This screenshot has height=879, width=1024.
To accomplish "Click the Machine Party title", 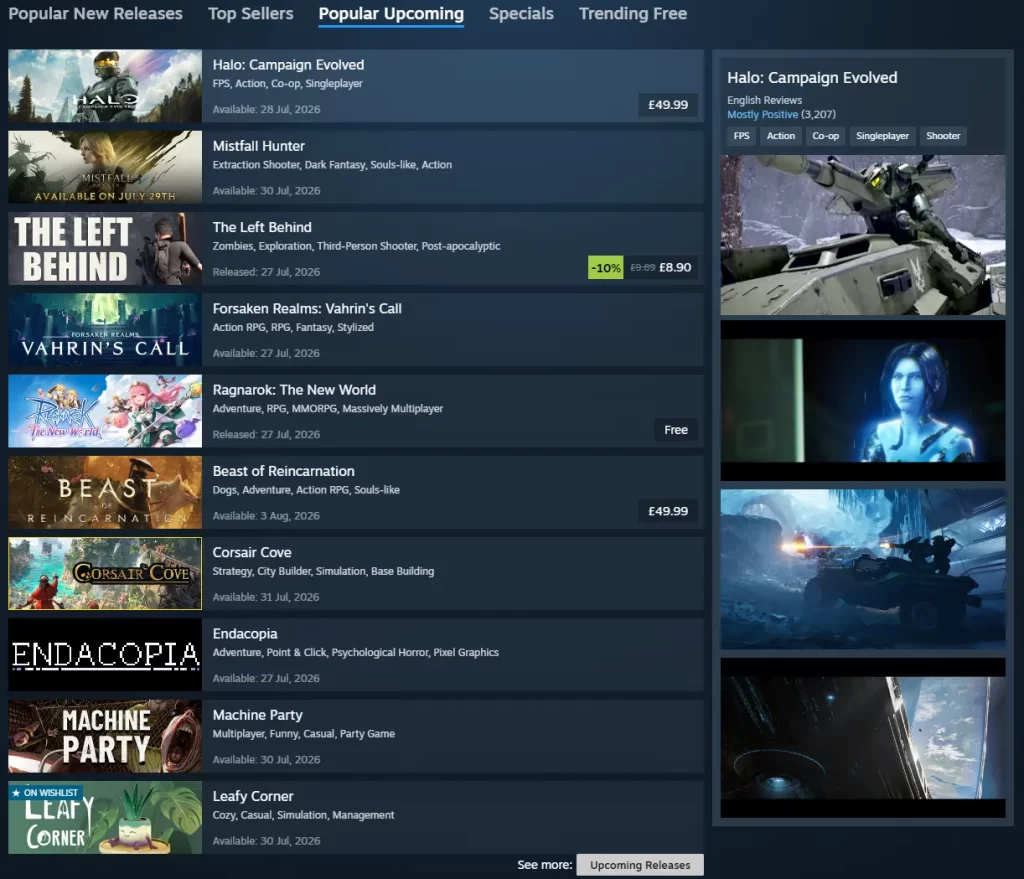I will [x=257, y=715].
